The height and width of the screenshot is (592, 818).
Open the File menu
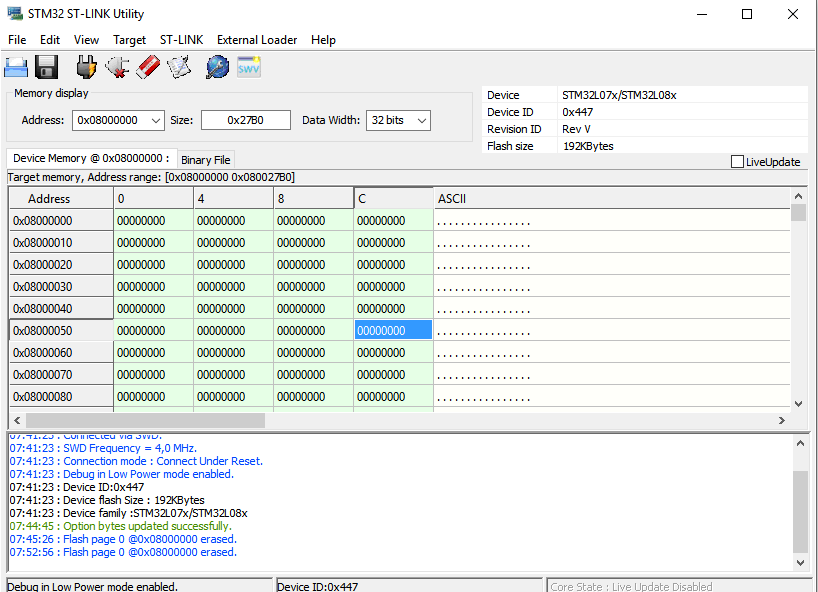click(17, 40)
